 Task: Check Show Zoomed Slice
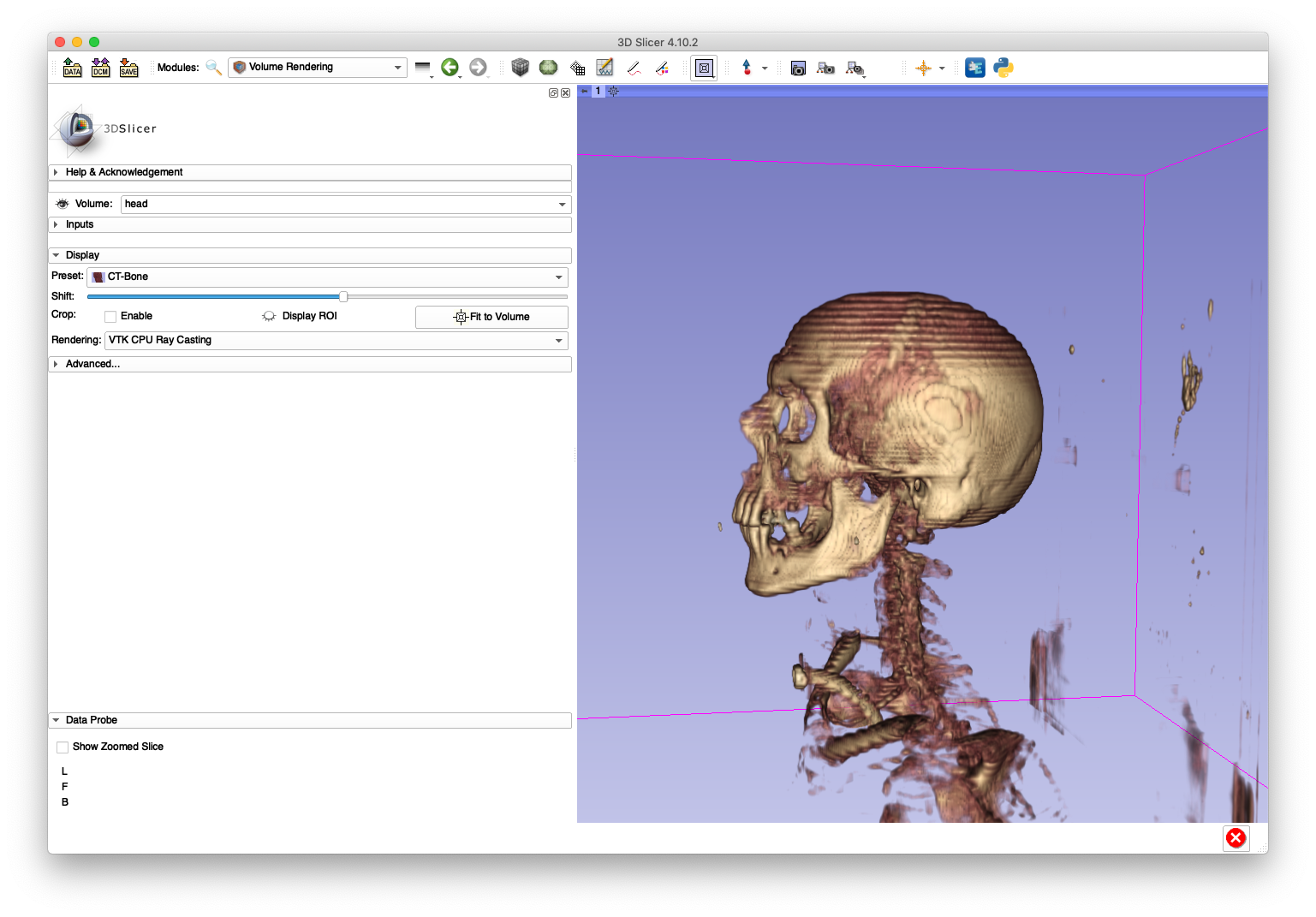click(x=62, y=747)
